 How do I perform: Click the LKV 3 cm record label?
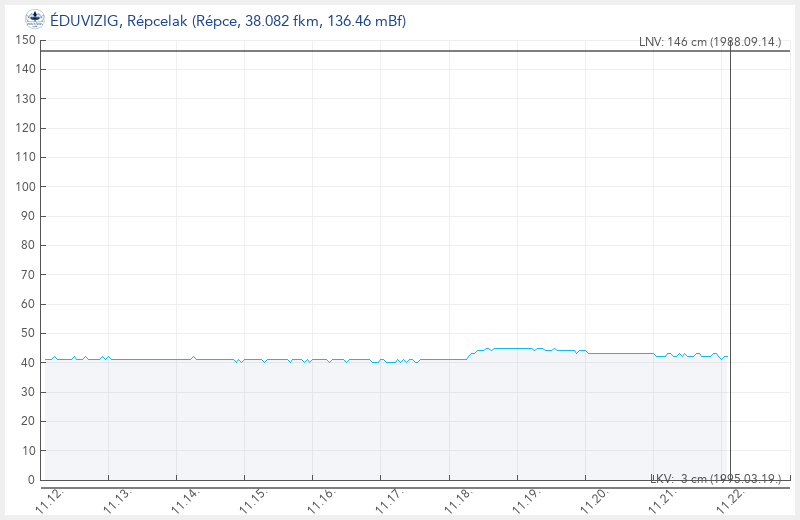coord(716,479)
